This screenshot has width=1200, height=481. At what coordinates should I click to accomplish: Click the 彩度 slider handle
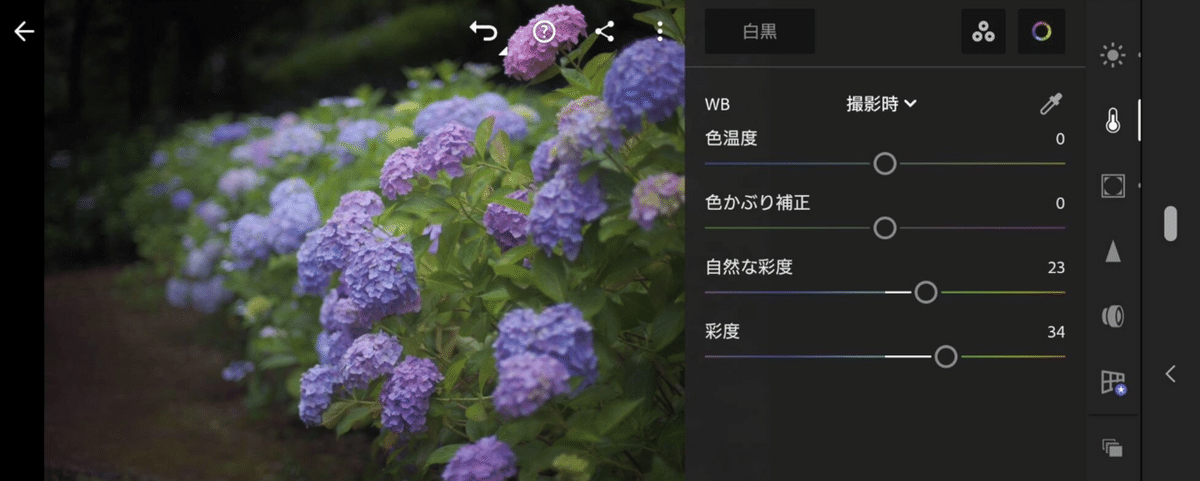pyautogui.click(x=946, y=356)
